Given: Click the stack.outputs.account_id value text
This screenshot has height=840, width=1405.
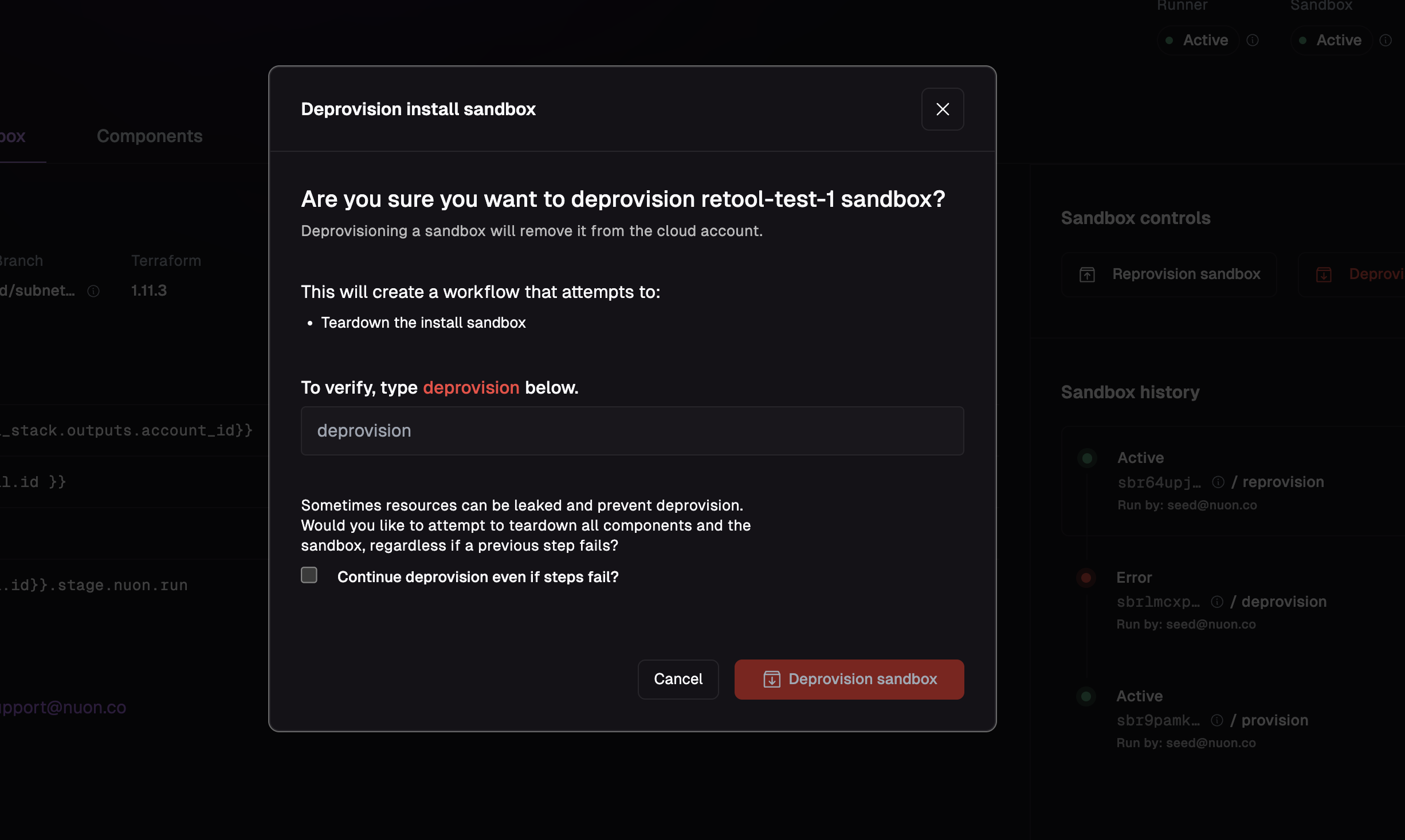Looking at the screenshot, I should [x=126, y=430].
